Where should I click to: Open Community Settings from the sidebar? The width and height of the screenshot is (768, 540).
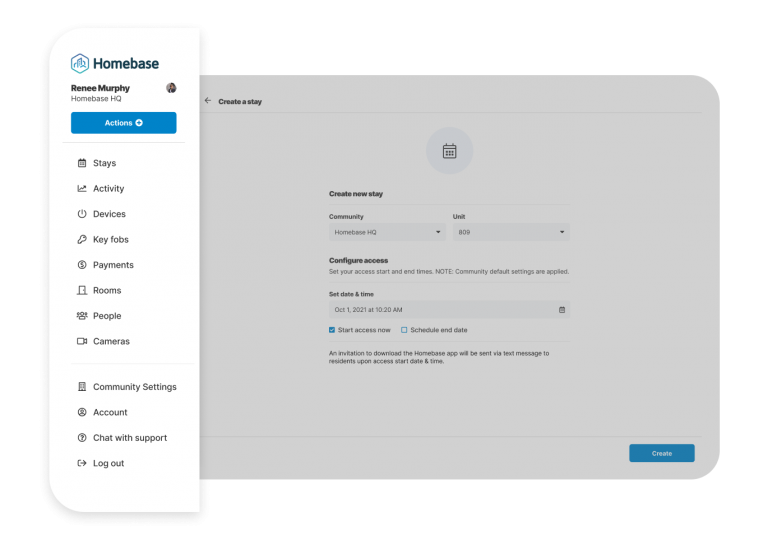134,387
